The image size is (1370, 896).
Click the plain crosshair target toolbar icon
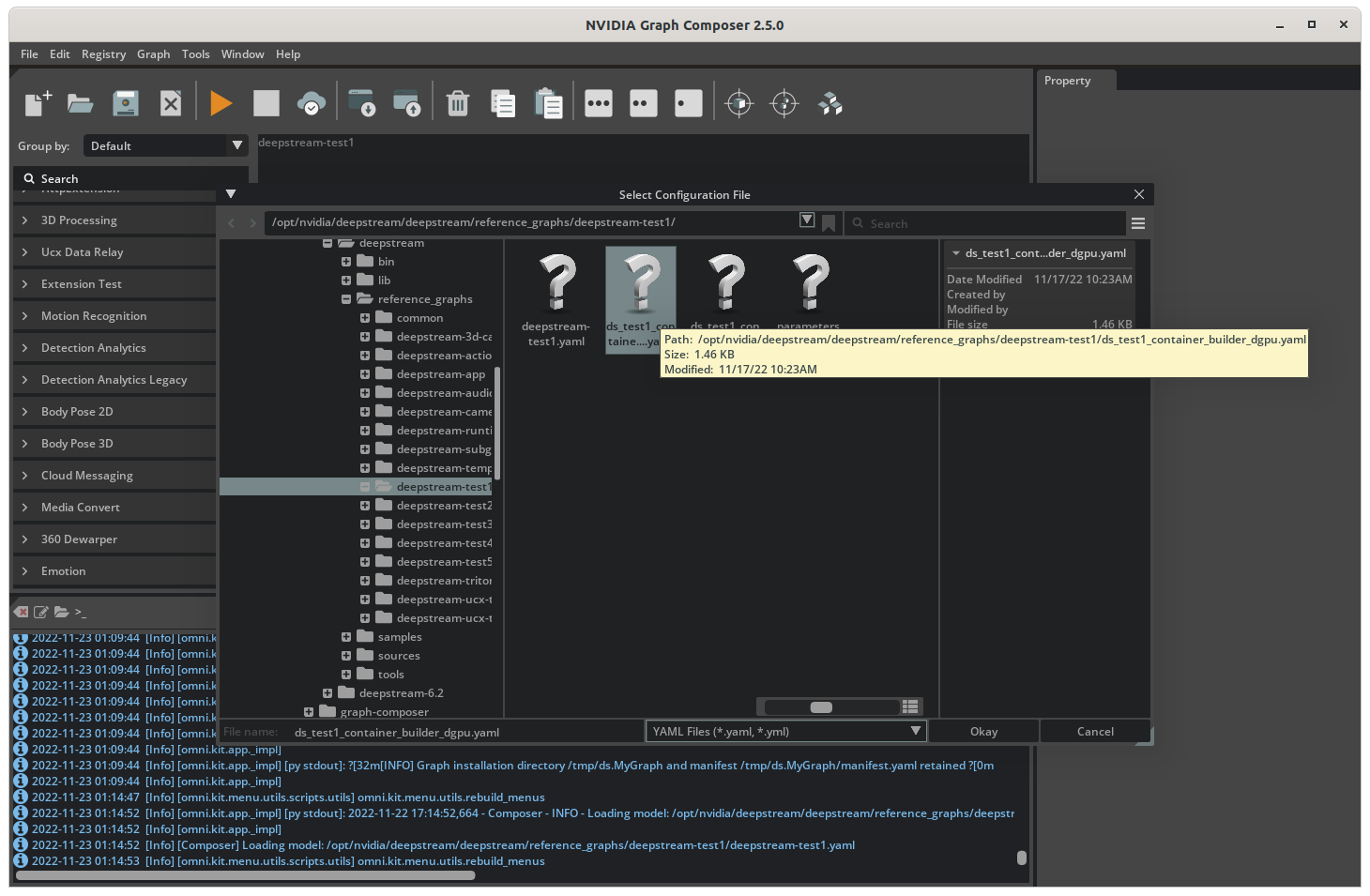[x=784, y=103]
